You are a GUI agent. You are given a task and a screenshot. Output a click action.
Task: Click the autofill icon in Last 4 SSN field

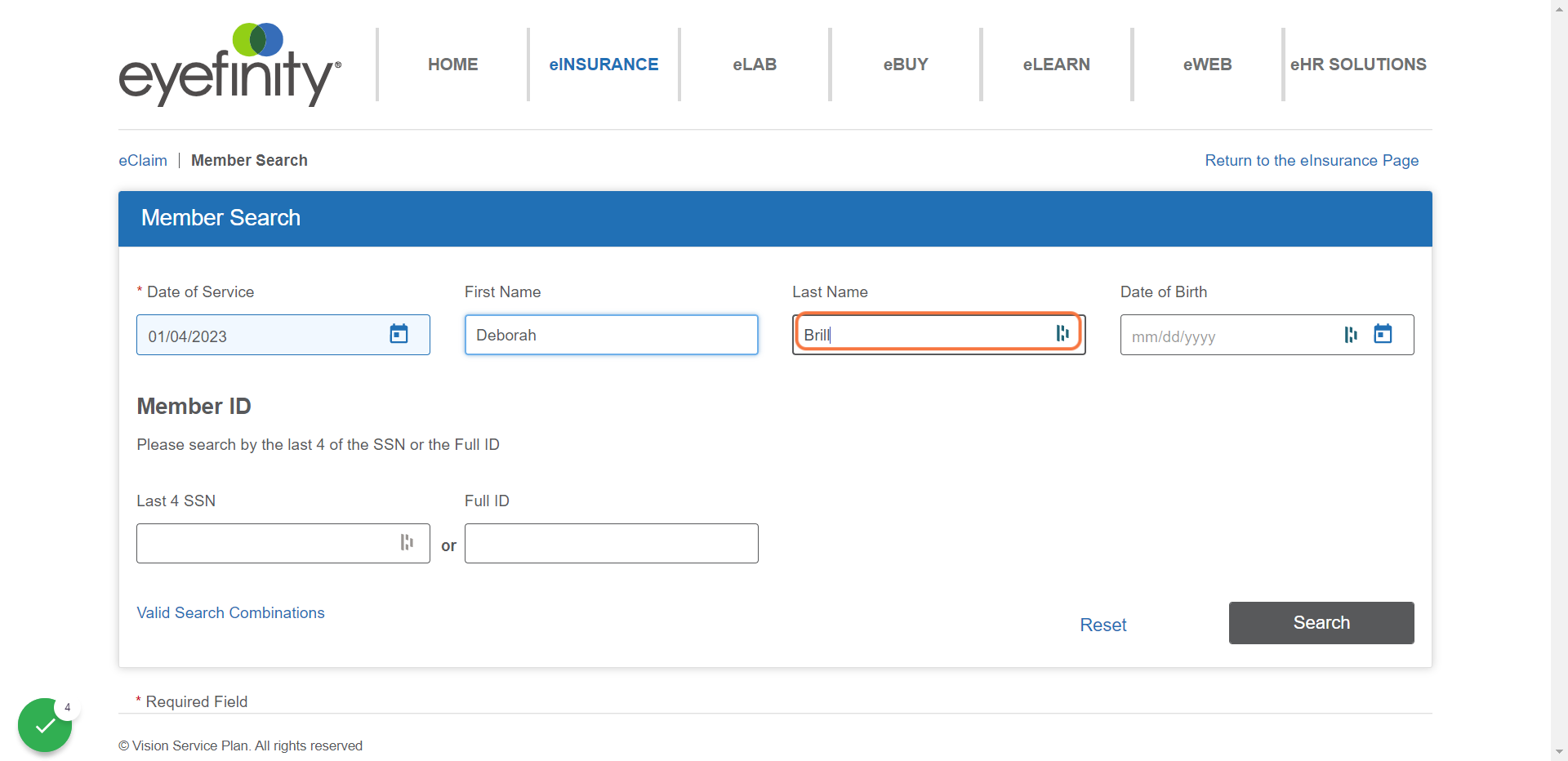click(407, 542)
